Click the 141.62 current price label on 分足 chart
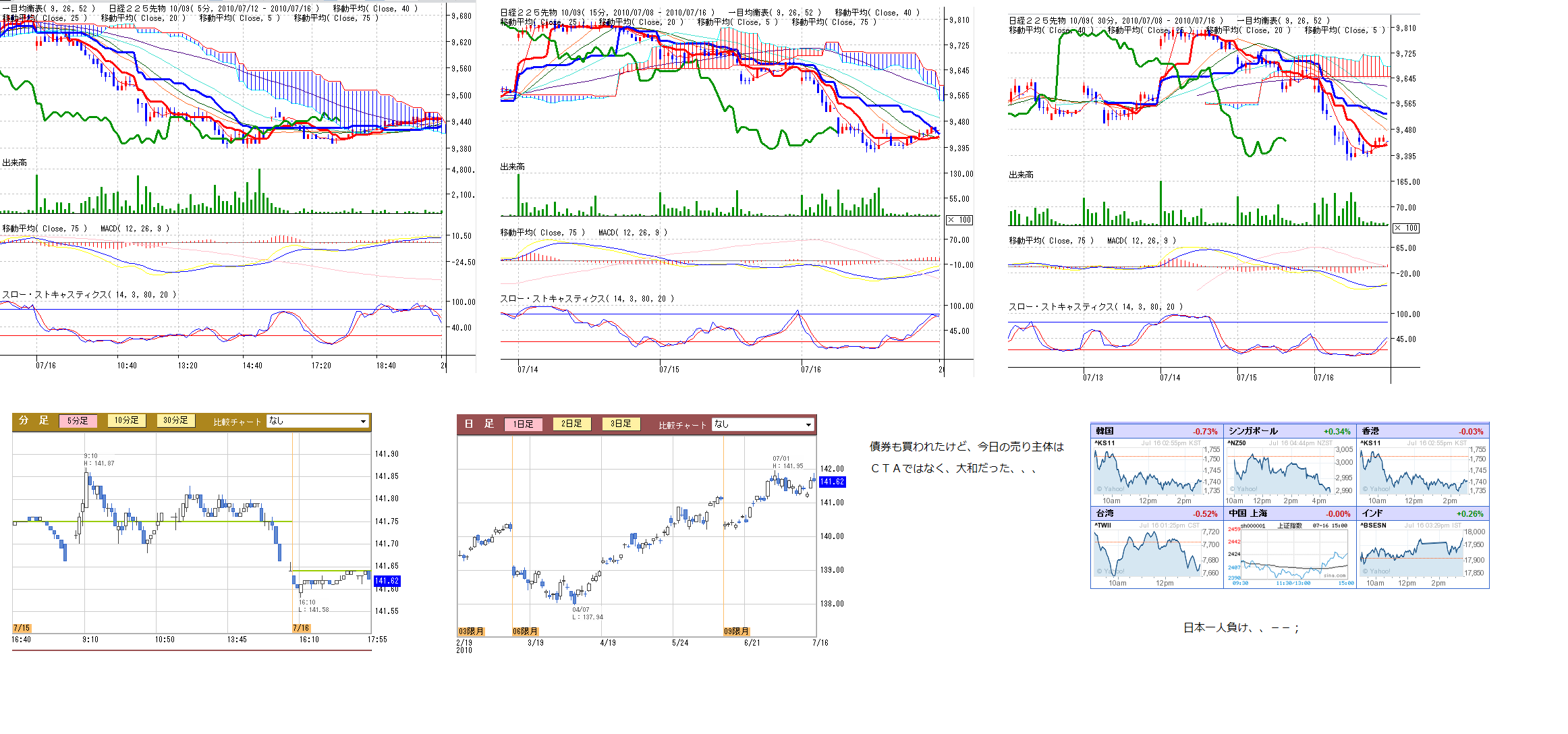Image resolution: width=1568 pixels, height=734 pixels. click(387, 581)
